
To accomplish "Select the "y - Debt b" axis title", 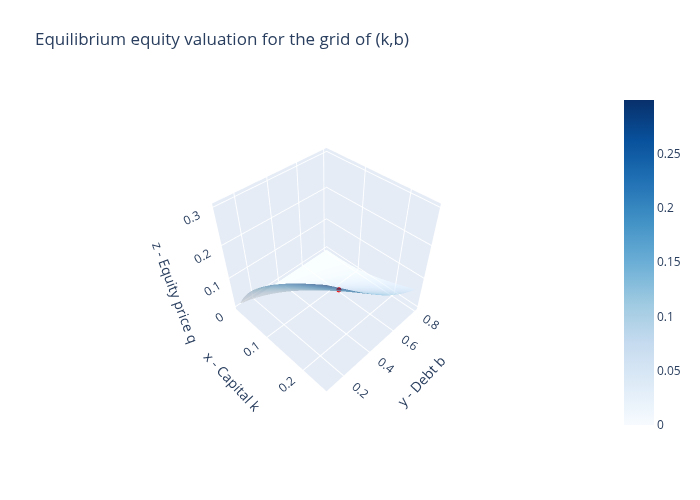I will 421,382.
